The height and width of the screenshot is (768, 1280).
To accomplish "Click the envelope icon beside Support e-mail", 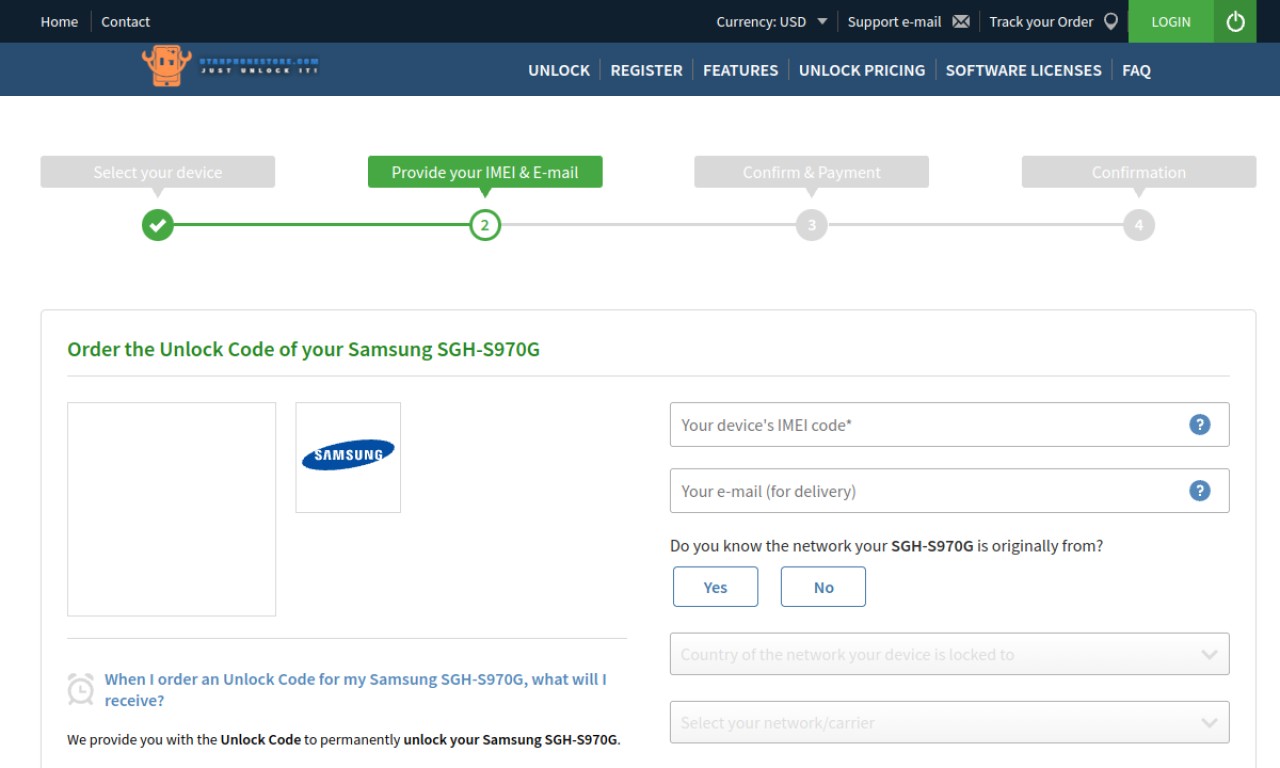I will (961, 21).
